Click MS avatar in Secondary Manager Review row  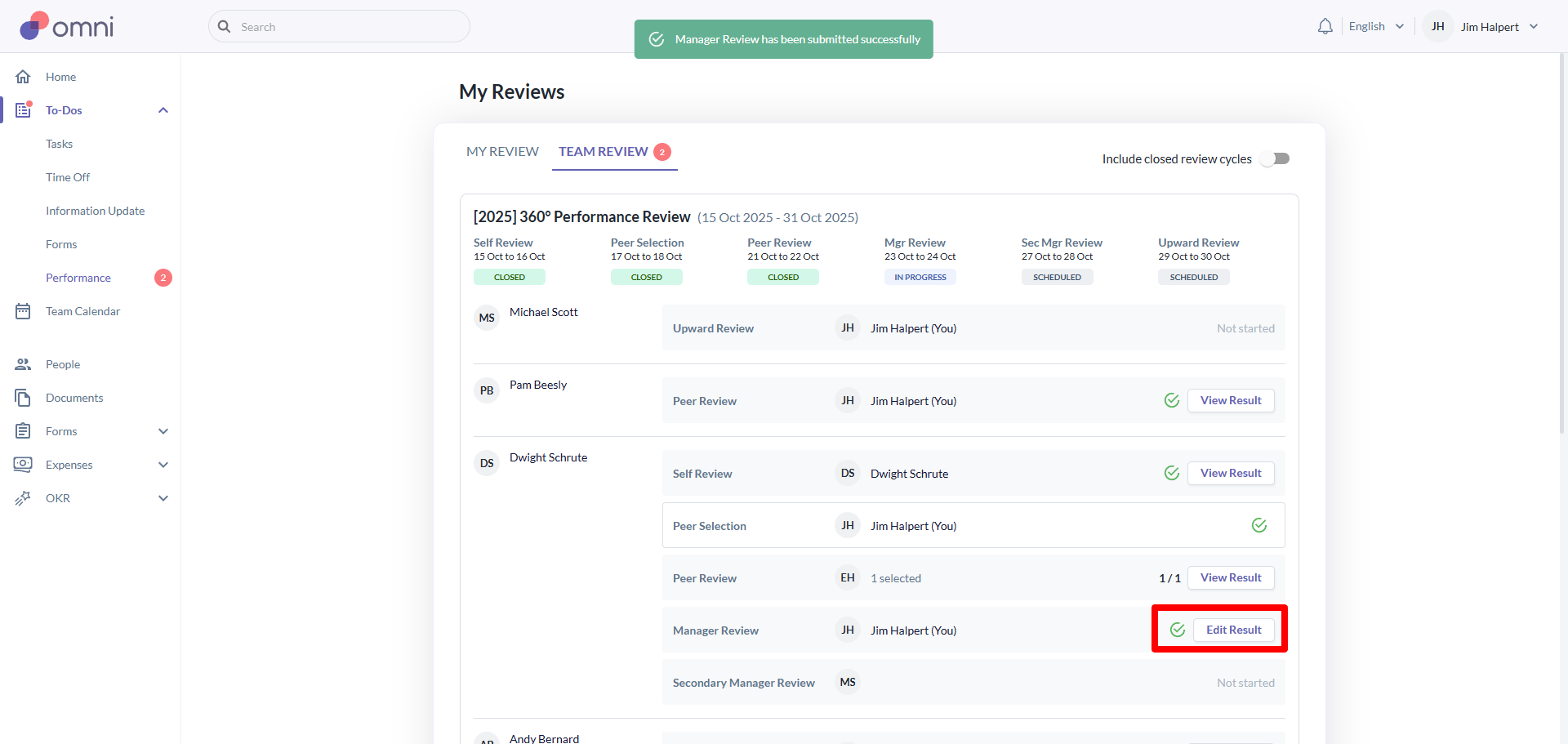click(x=848, y=682)
